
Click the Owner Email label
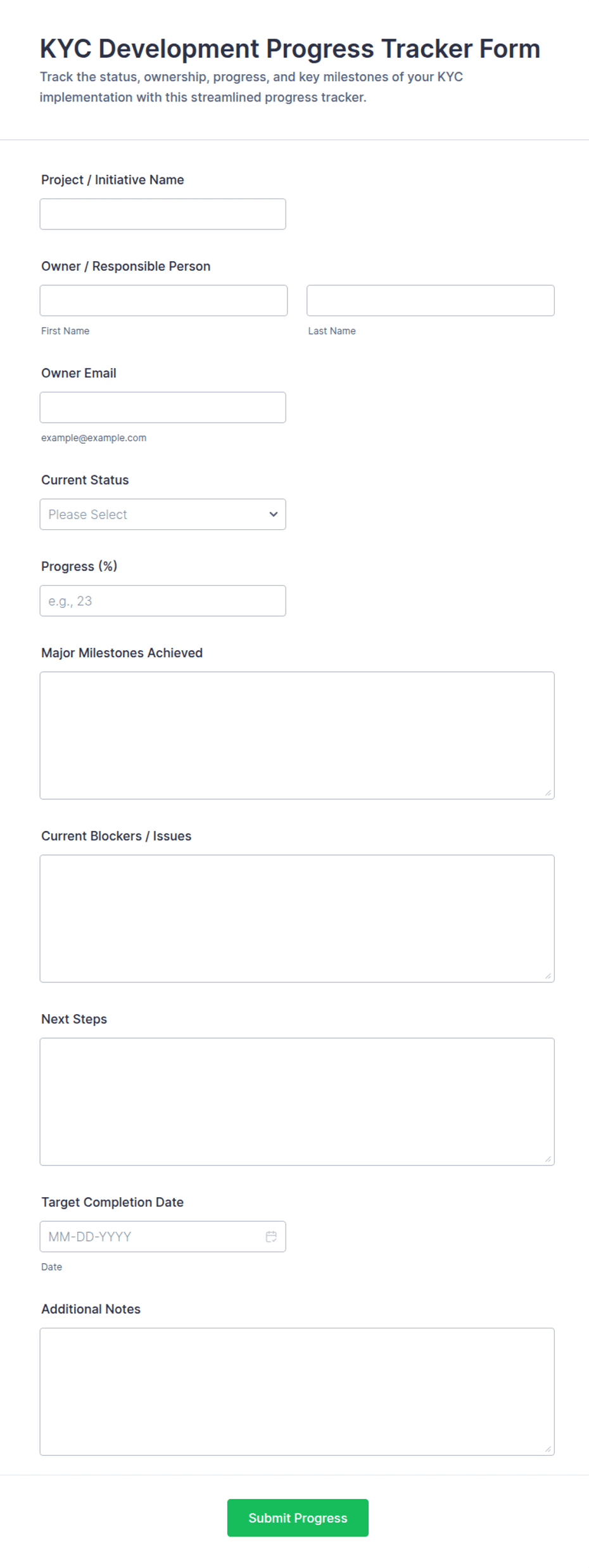coord(79,373)
